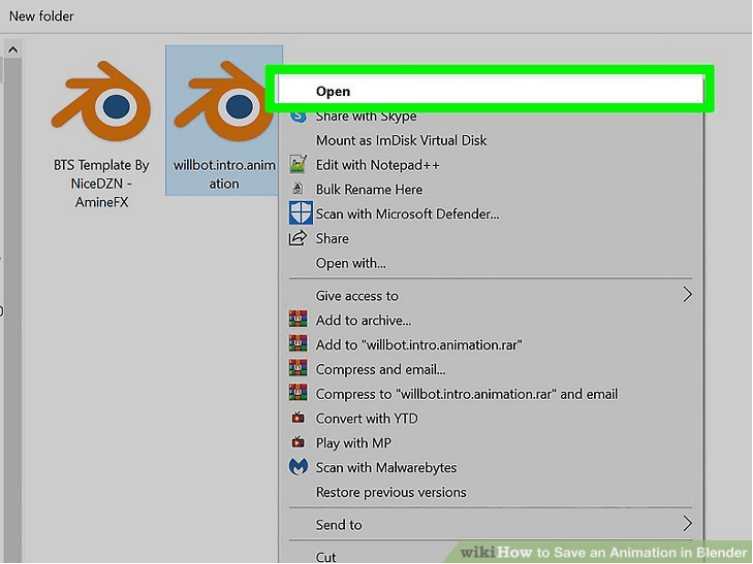Click the WinRAR icon beside Add to archive

[x=298, y=320]
